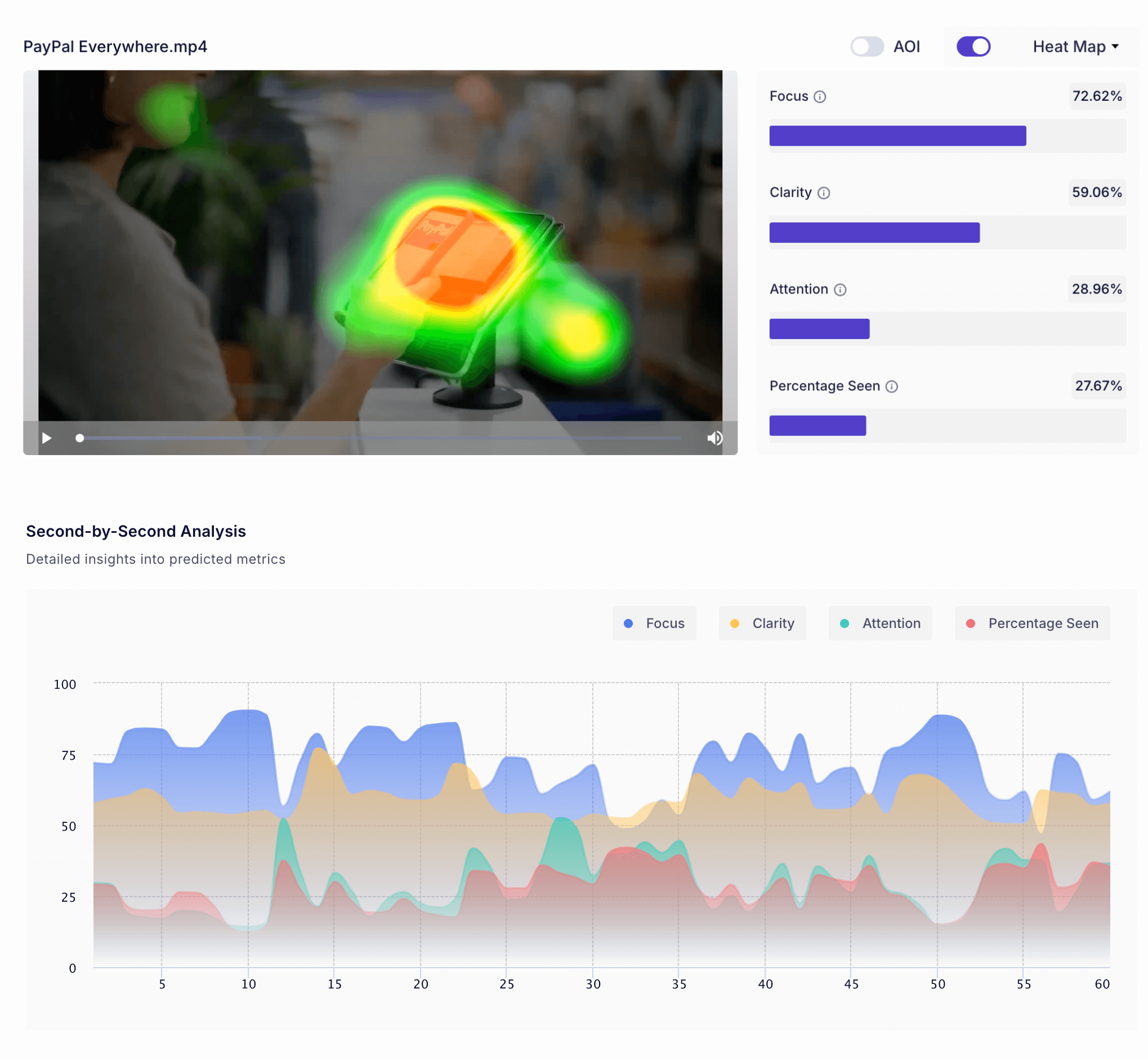Open the Heat Map dropdown
The image size is (1148, 1060).
(1075, 46)
